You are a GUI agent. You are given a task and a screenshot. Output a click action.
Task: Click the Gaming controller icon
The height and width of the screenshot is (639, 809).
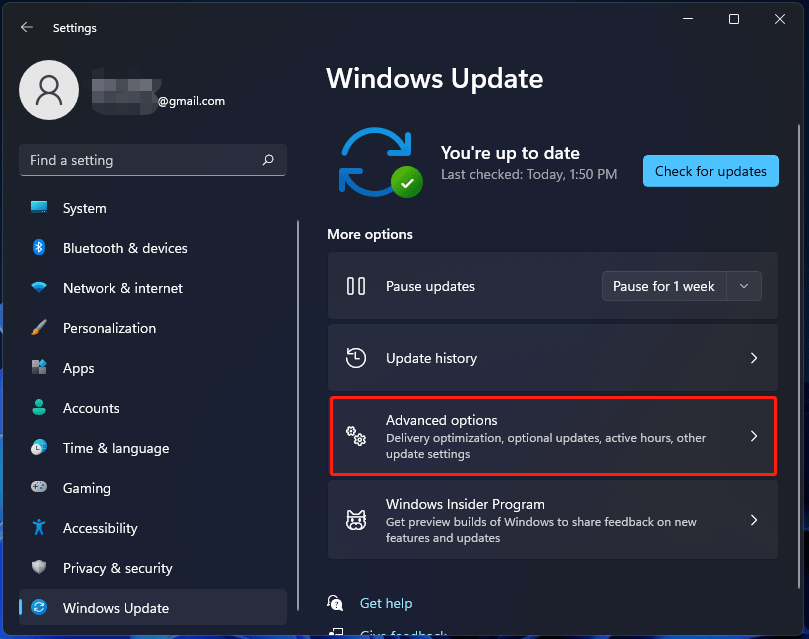(39, 487)
